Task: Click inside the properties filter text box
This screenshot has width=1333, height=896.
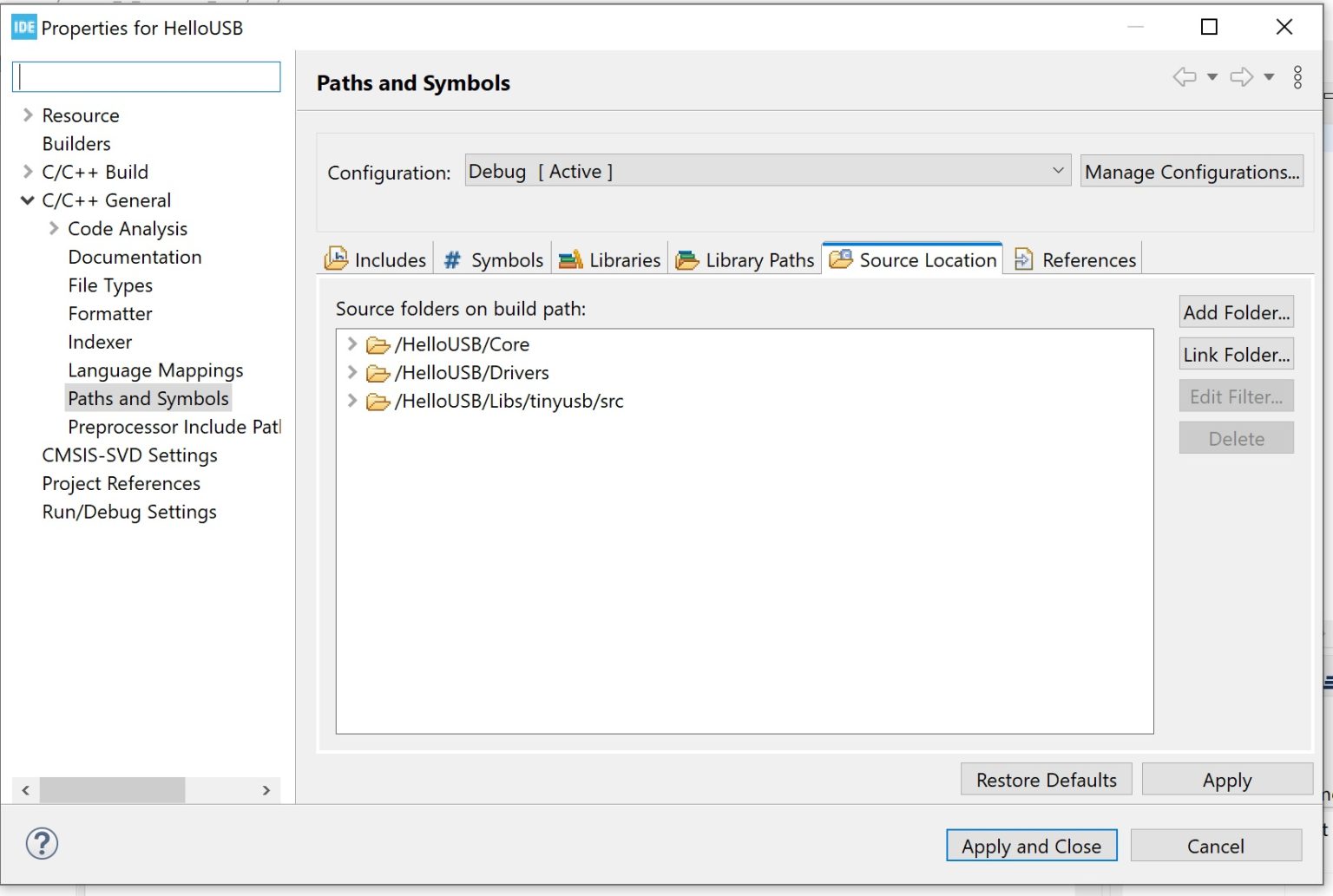Action: (x=145, y=77)
